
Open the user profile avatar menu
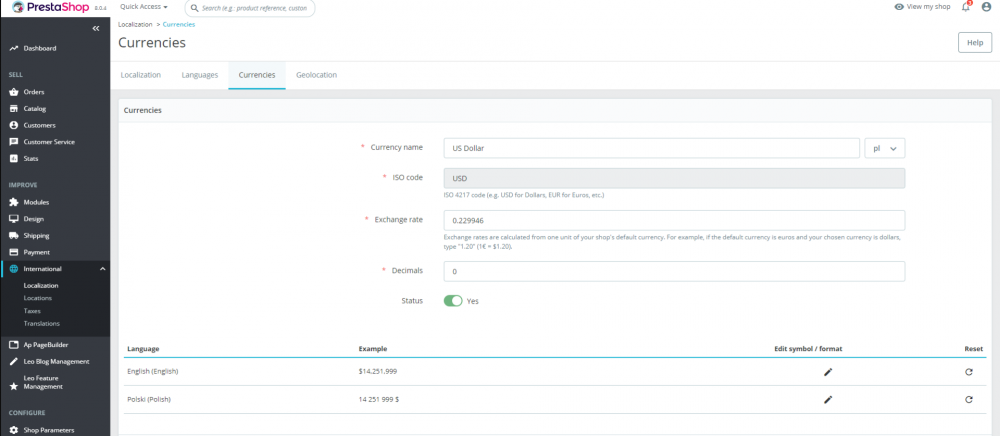[987, 7]
